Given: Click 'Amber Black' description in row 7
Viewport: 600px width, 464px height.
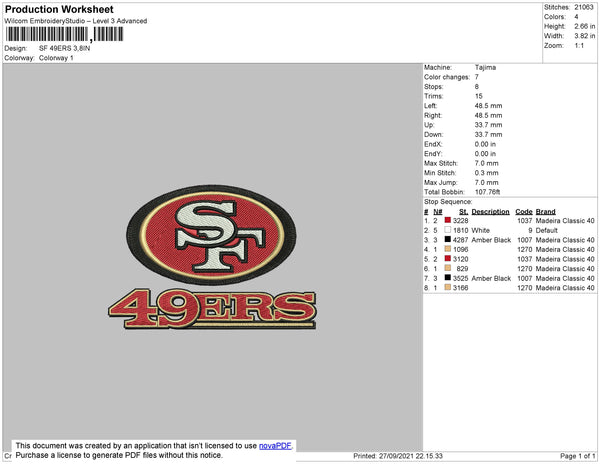Looking at the screenshot, I should tap(491, 278).
